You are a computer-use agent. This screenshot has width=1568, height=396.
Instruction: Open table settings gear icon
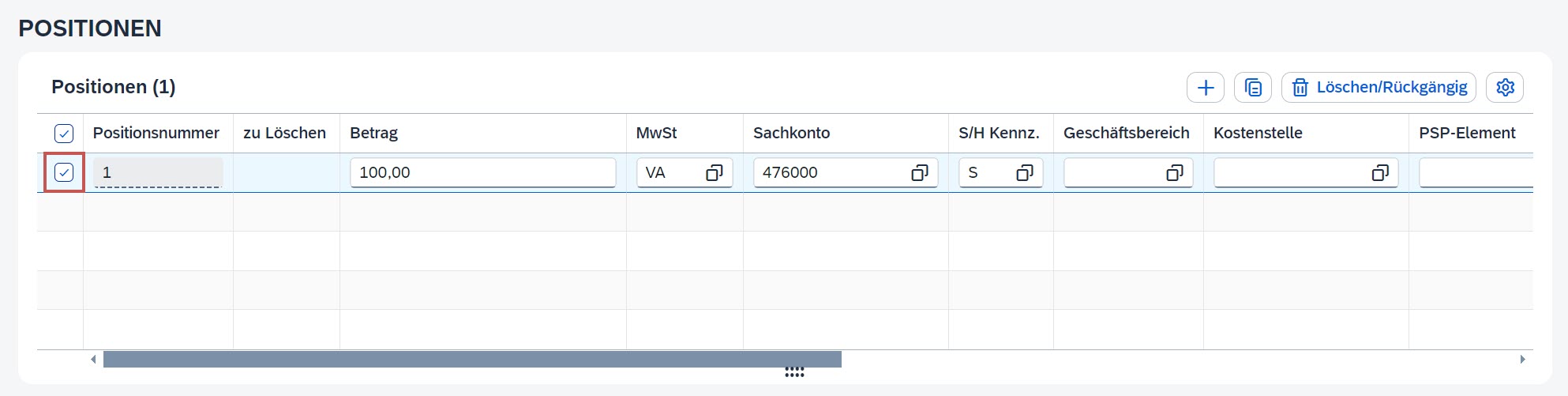click(x=1504, y=88)
